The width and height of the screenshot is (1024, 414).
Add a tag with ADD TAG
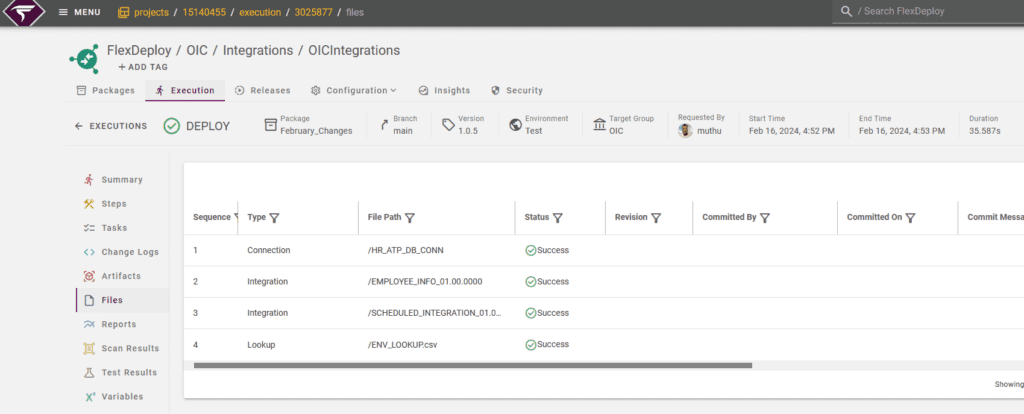click(143, 67)
